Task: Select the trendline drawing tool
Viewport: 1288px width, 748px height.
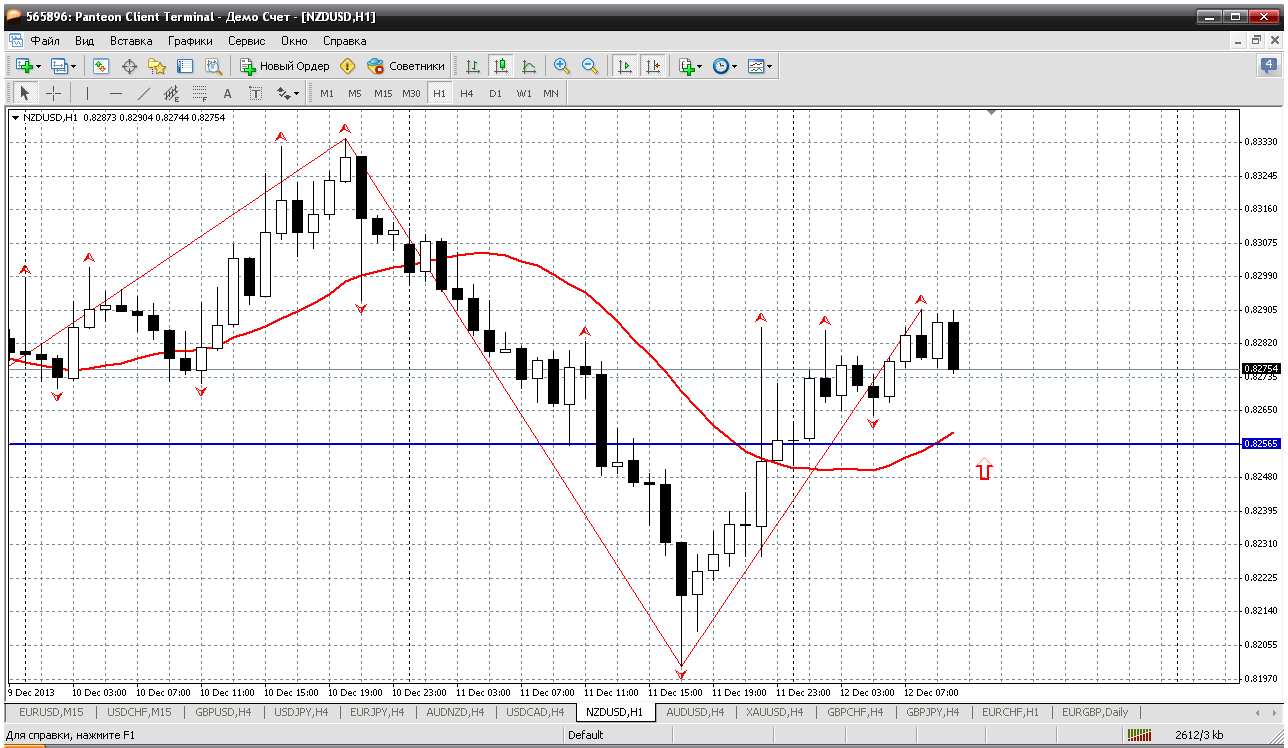Action: click(x=143, y=93)
